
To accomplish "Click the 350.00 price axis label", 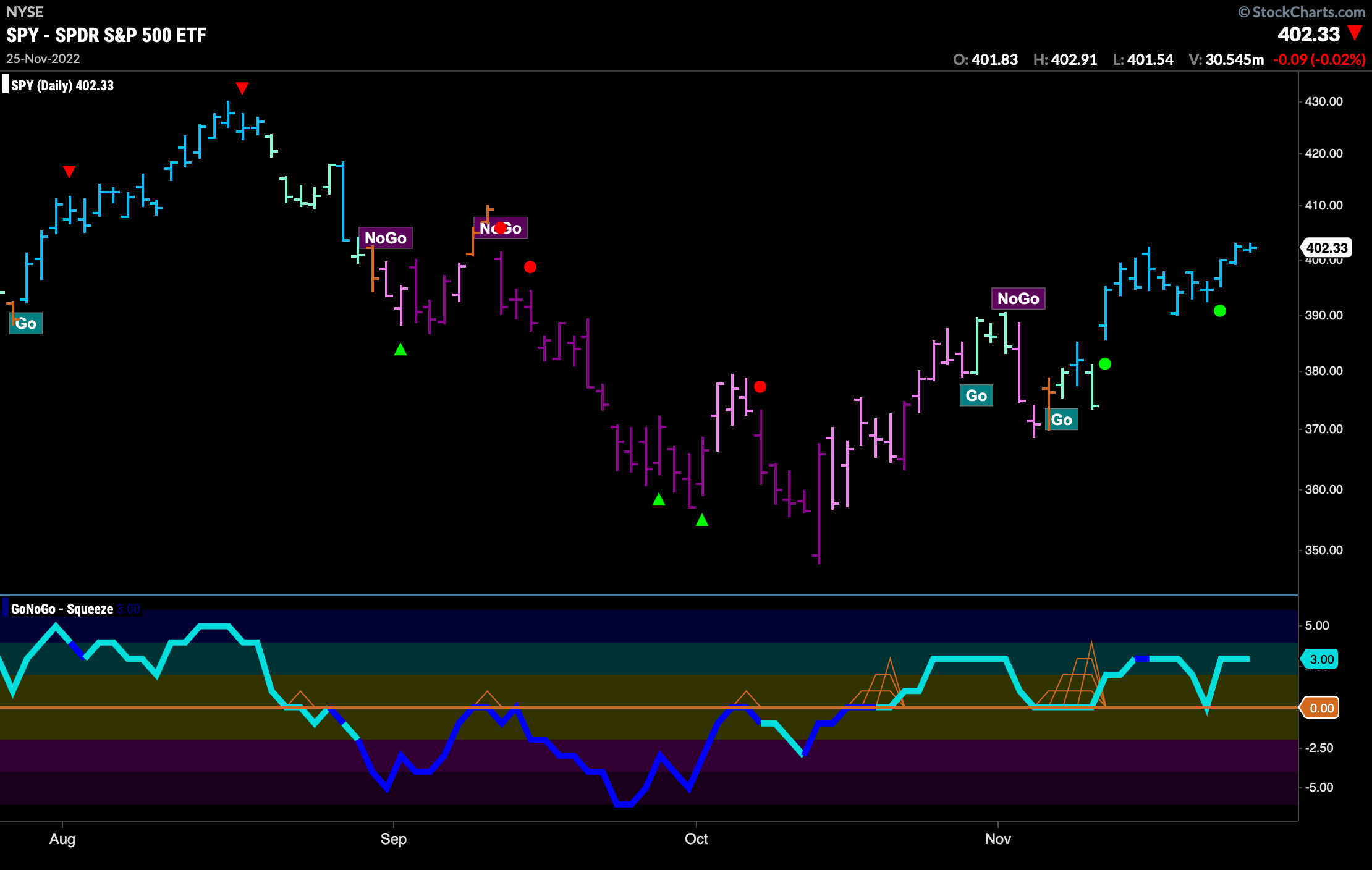I will [x=1324, y=550].
